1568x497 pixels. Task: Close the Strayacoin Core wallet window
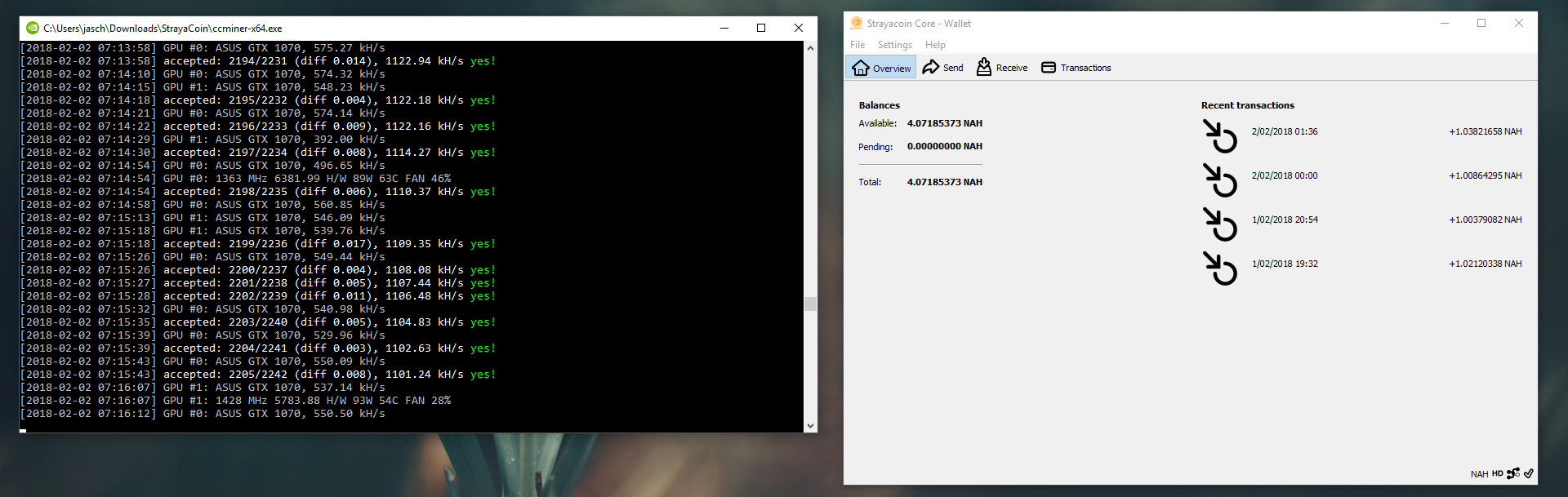coord(1519,23)
